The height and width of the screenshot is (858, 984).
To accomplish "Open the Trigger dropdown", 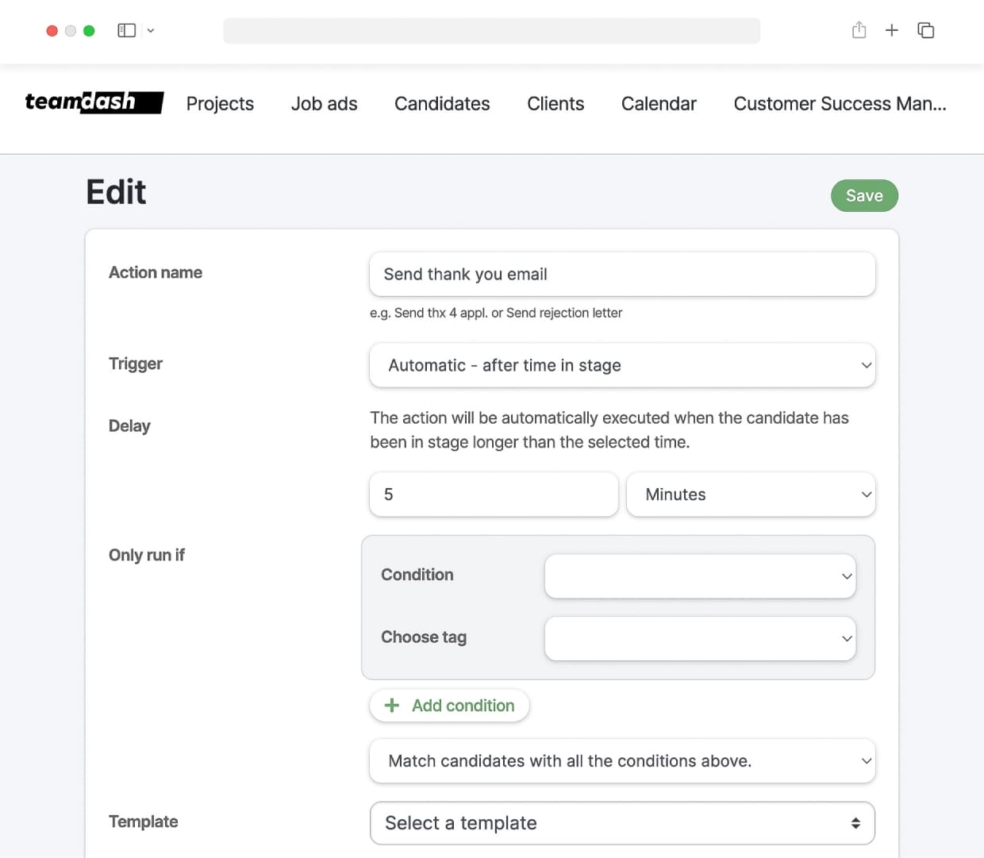I will tap(622, 365).
